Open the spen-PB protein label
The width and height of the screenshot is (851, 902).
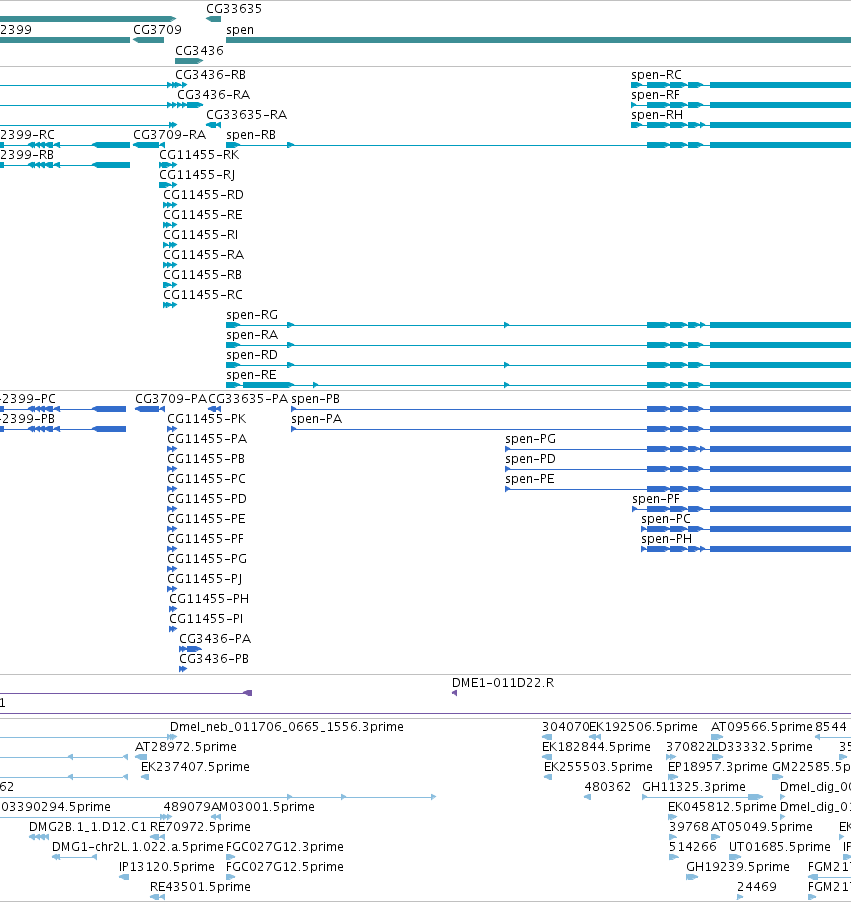tap(315, 399)
